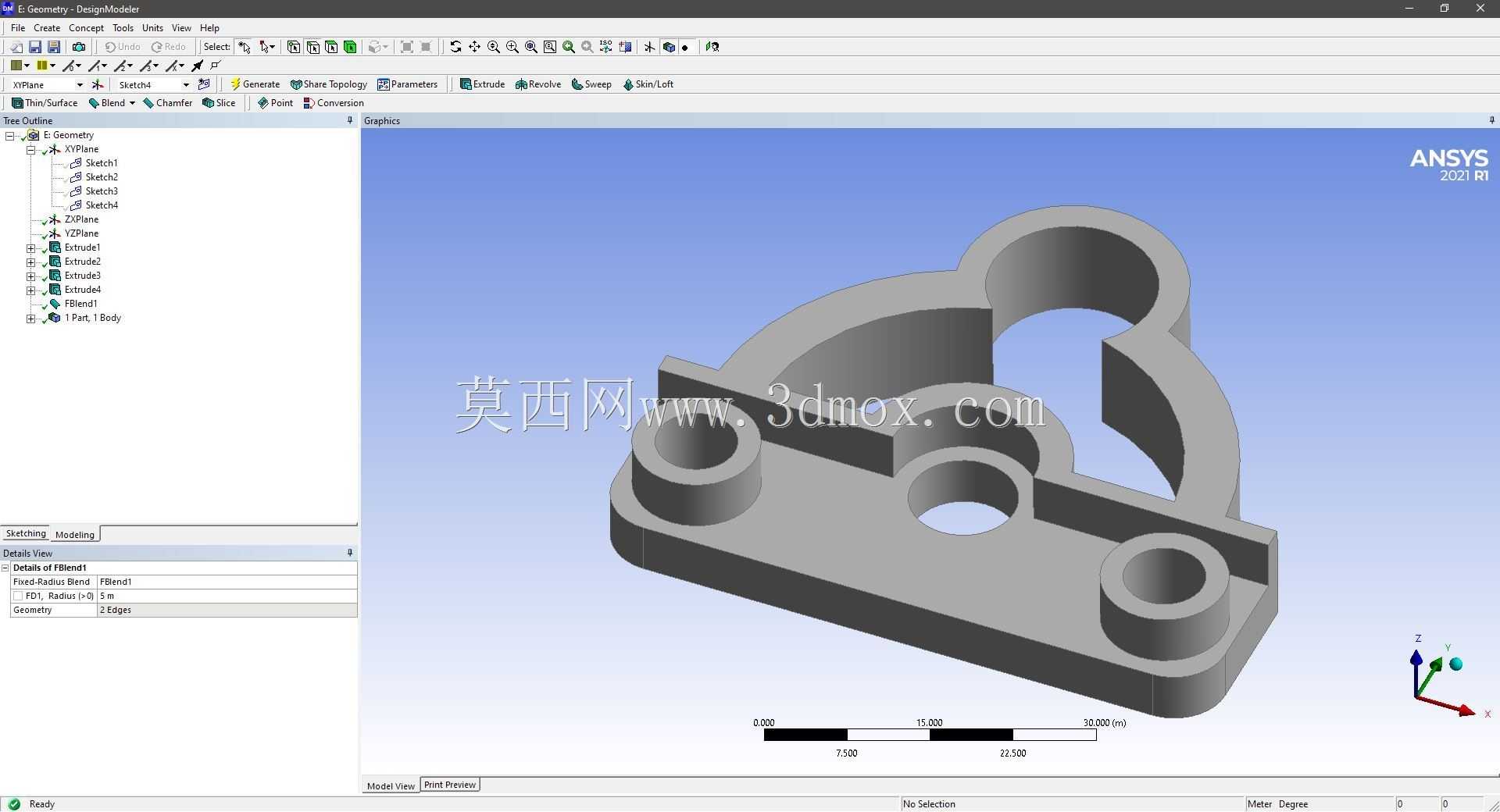Click the Slice tool
Viewport: 1500px width, 812px height.
coord(219,103)
